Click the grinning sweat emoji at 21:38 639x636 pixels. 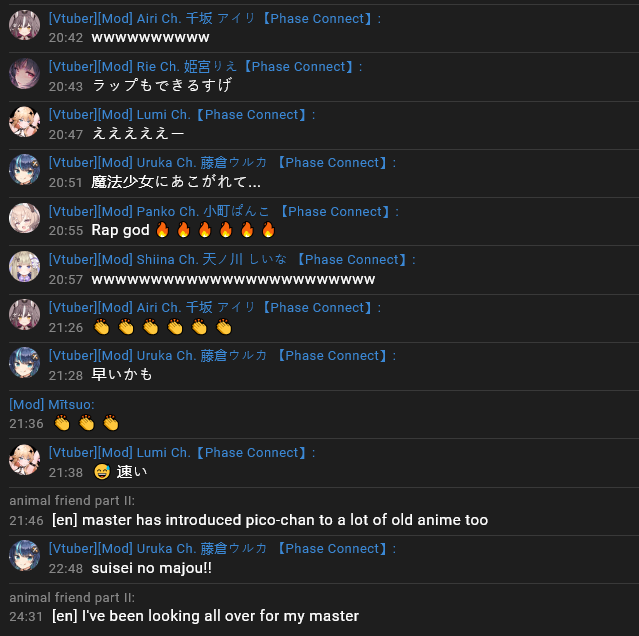[102, 472]
